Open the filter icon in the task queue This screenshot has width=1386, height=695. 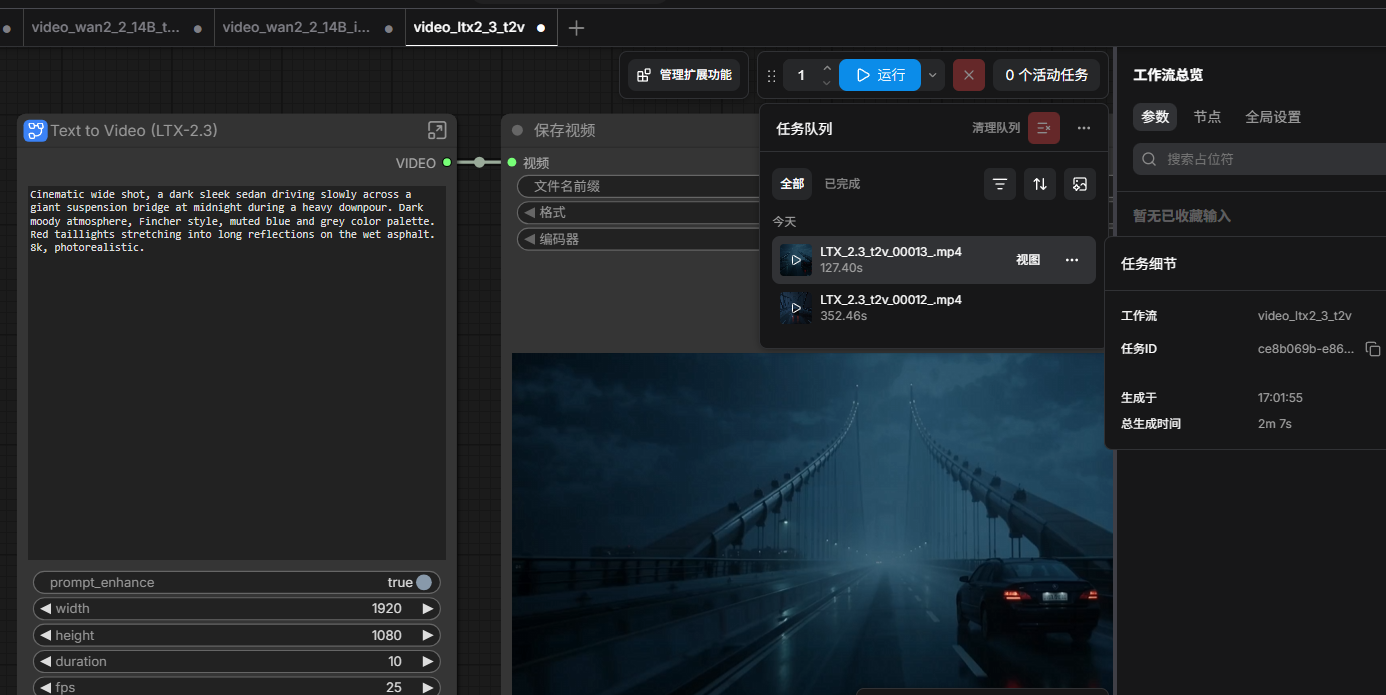[1000, 184]
